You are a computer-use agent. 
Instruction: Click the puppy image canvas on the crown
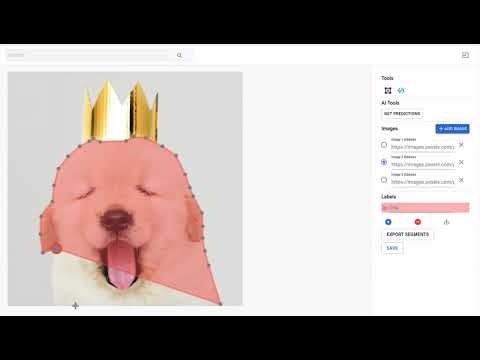(120, 112)
